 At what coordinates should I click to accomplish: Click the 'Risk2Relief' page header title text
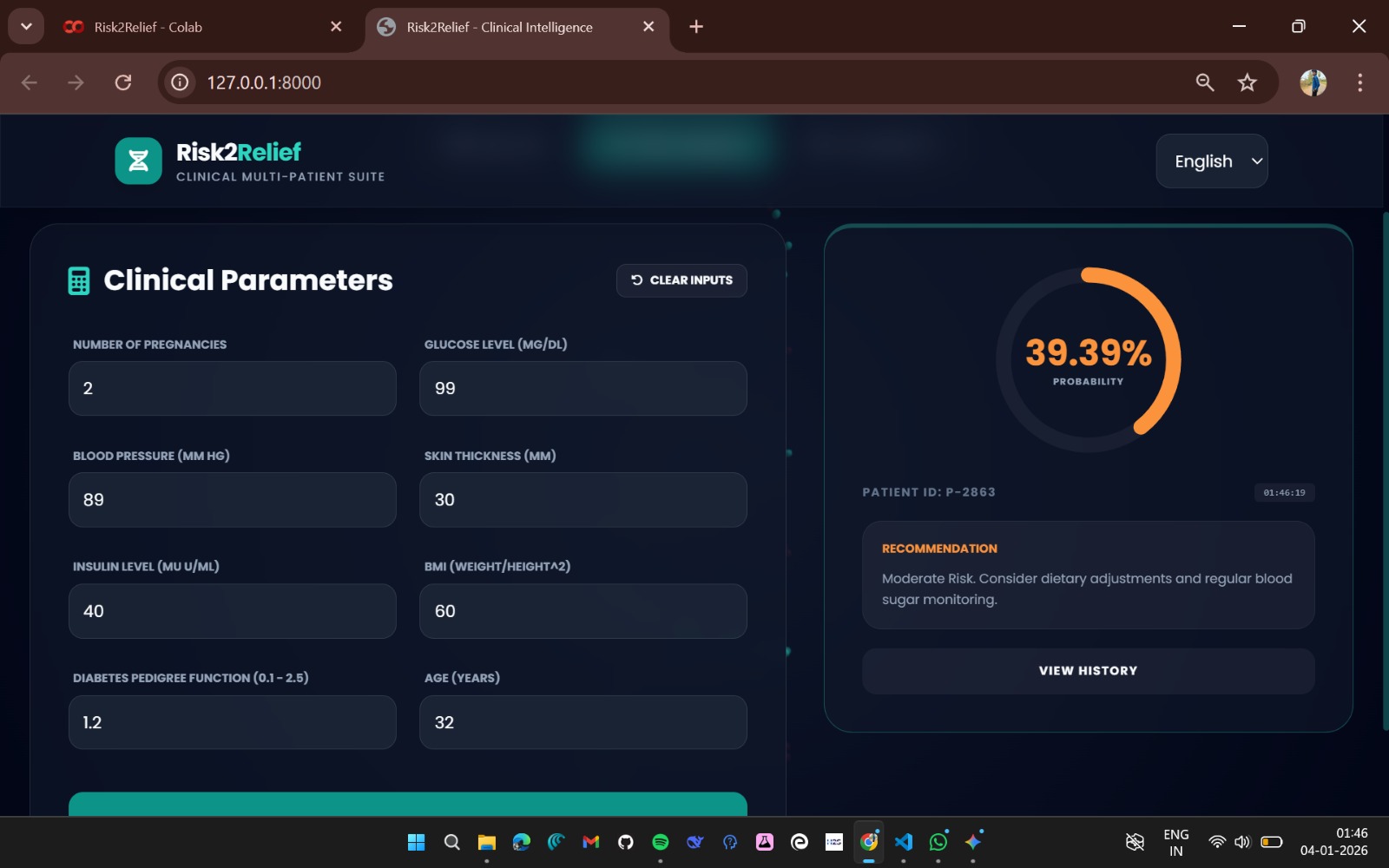tap(239, 152)
